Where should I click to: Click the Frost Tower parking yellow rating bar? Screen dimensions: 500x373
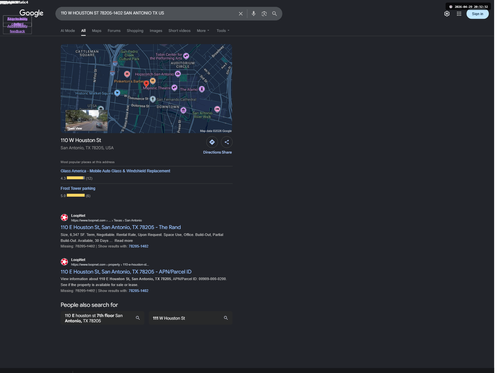(x=76, y=195)
